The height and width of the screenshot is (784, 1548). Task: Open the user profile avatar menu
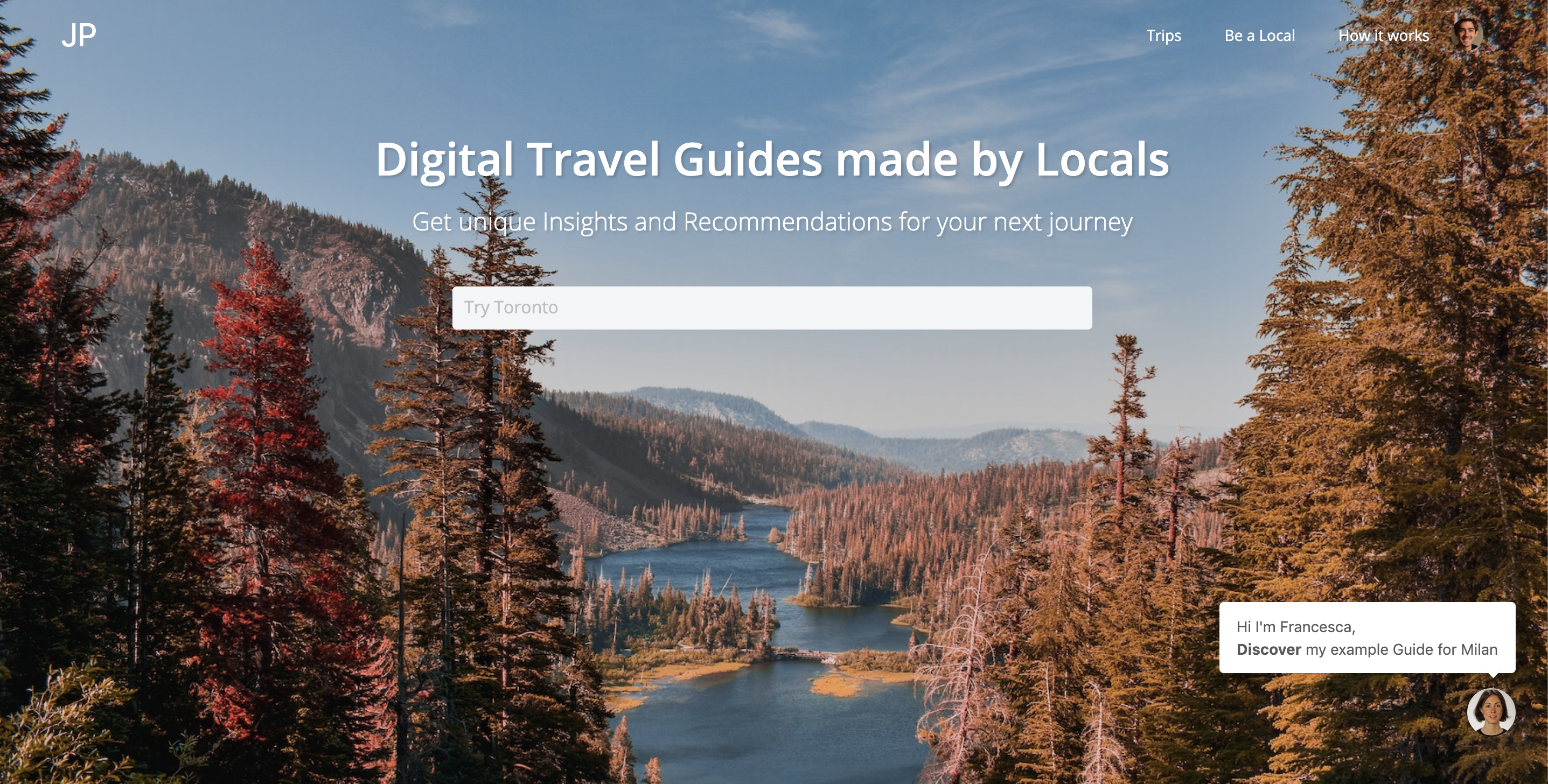click(x=1467, y=33)
